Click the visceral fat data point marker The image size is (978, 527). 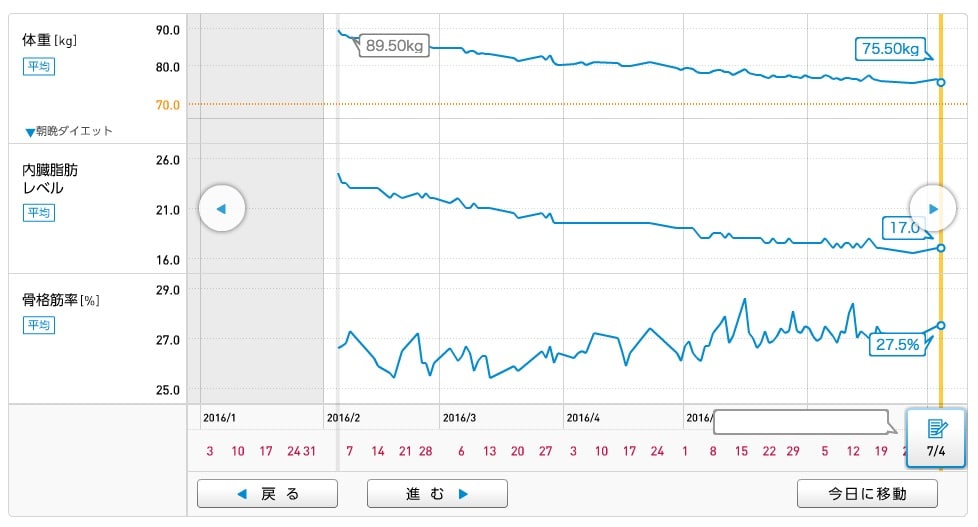[941, 248]
